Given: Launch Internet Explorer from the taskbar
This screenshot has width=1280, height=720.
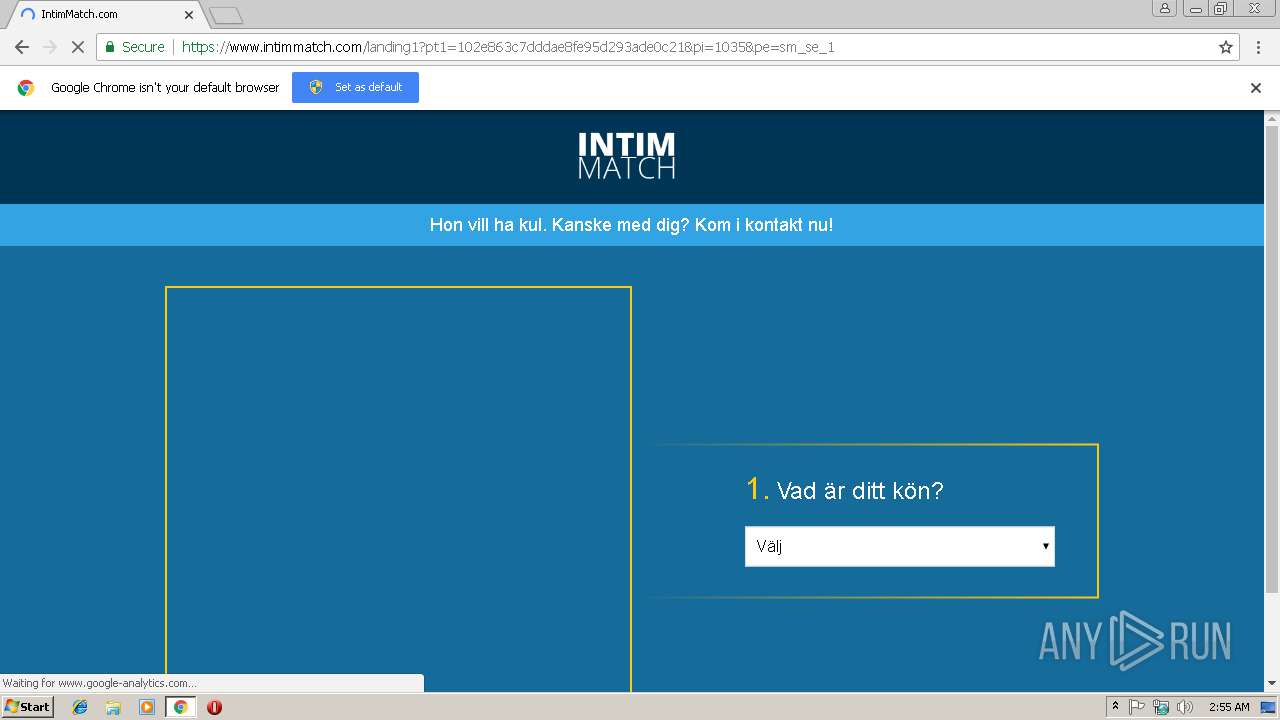Looking at the screenshot, I should tap(80, 707).
